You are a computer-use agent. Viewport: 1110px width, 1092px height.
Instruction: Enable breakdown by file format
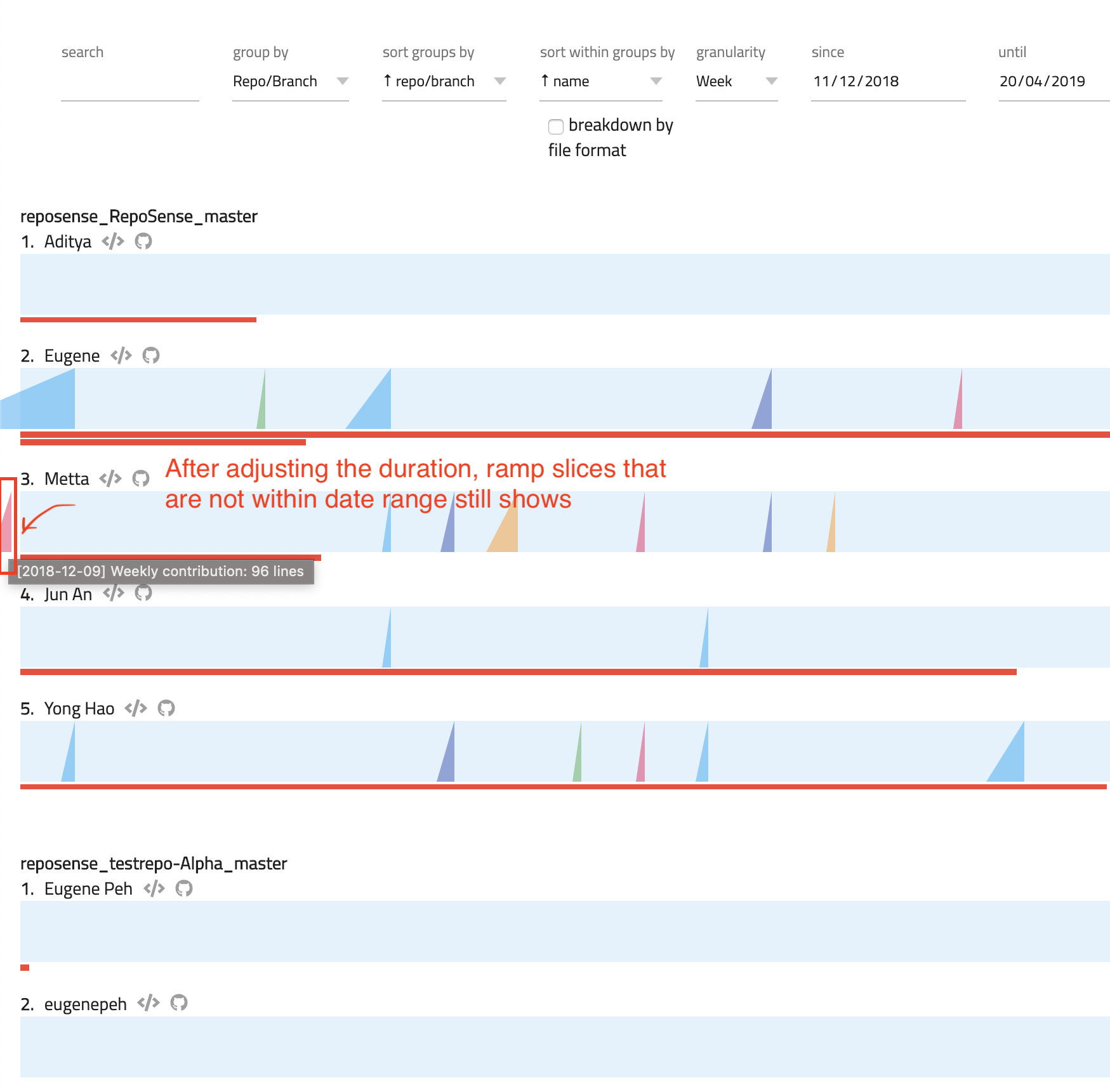coord(556,127)
